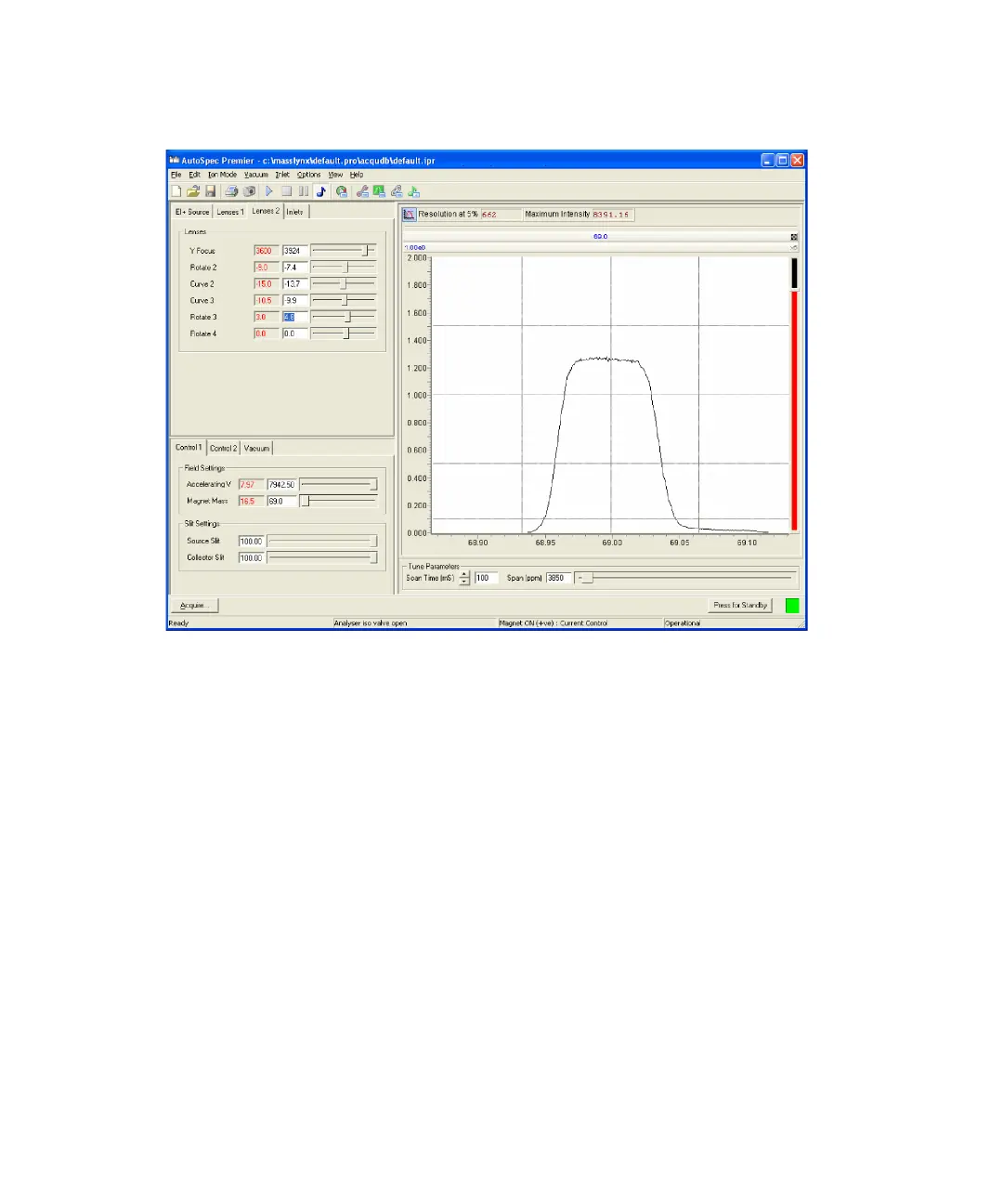This screenshot has width=1003, height=1204.
Task: Click the peak display icon beside Resolution
Action: [x=409, y=215]
